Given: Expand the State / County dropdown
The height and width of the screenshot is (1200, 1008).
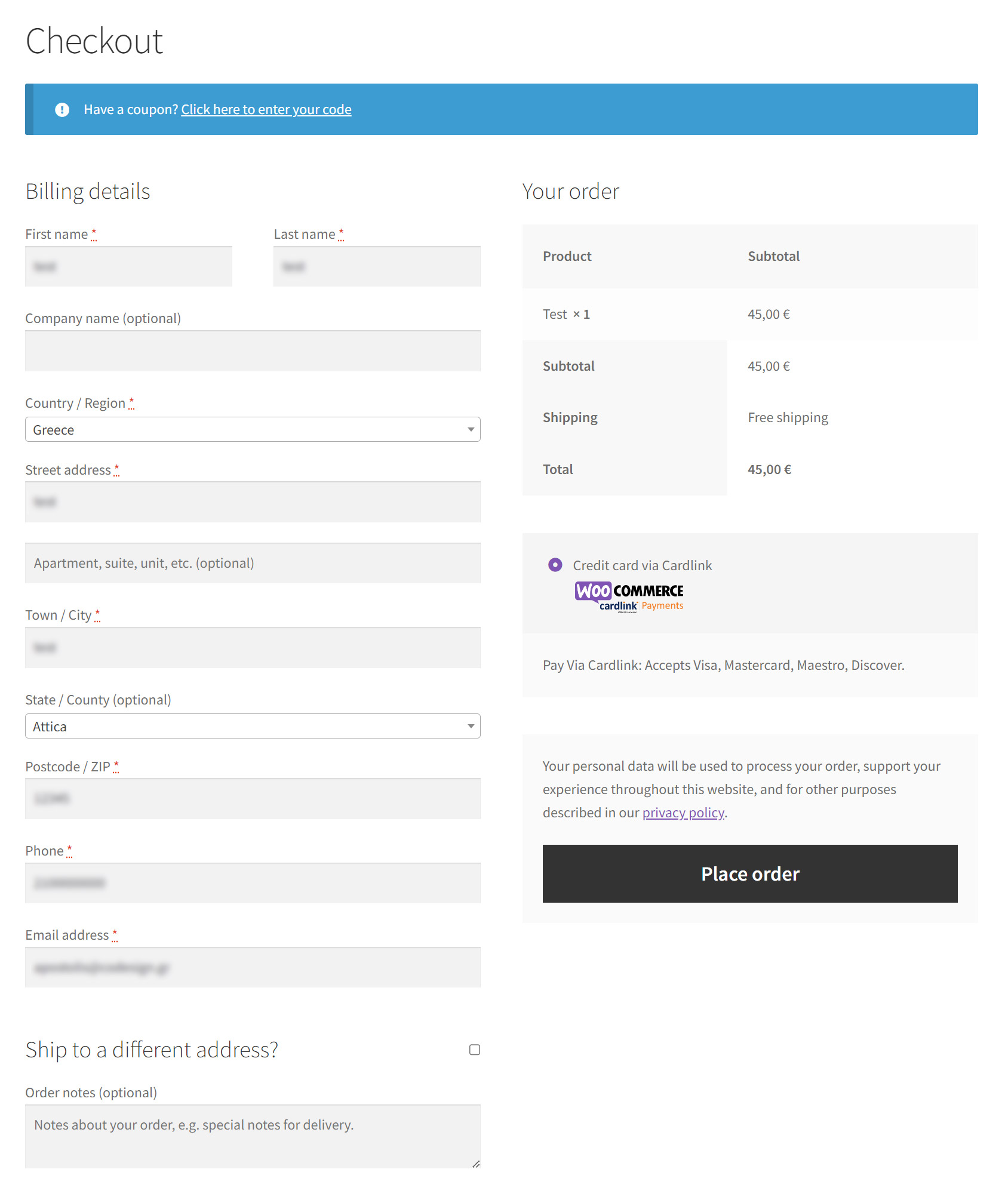Looking at the screenshot, I should pyautogui.click(x=252, y=727).
